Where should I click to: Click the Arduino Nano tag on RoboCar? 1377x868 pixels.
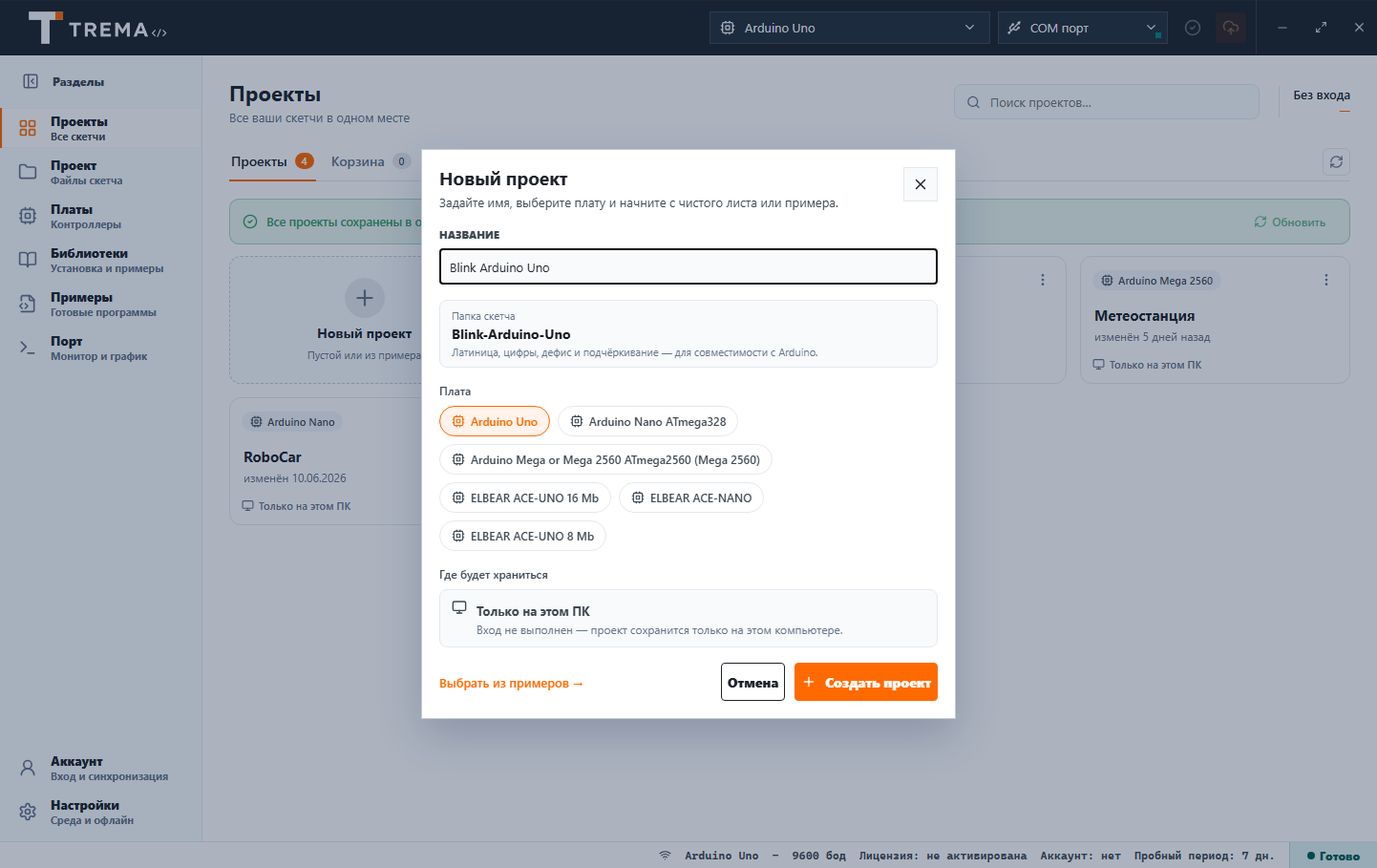pos(292,422)
